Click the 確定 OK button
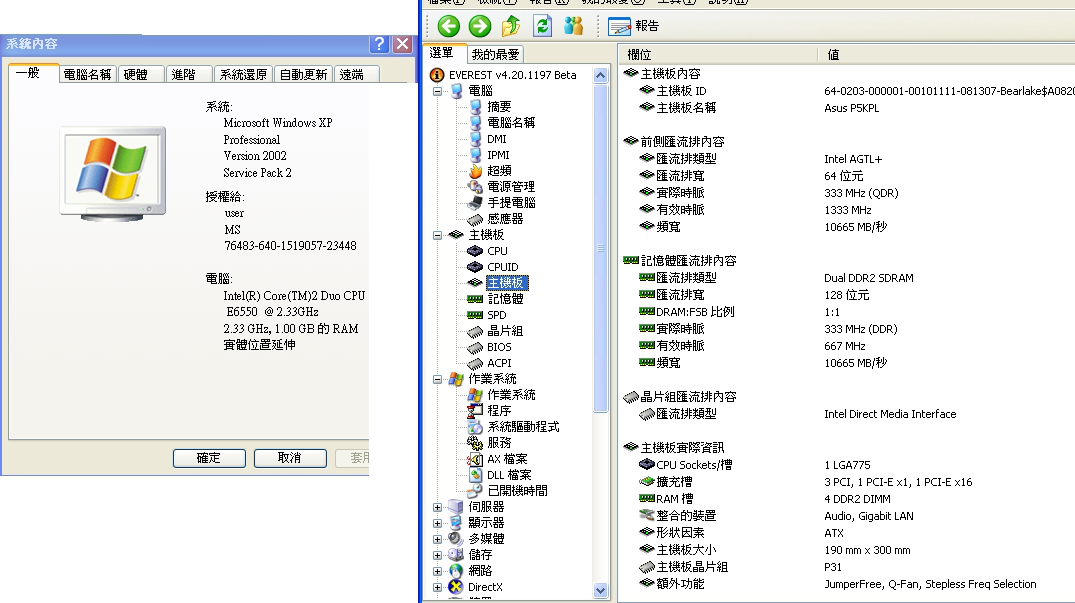 tap(209, 458)
